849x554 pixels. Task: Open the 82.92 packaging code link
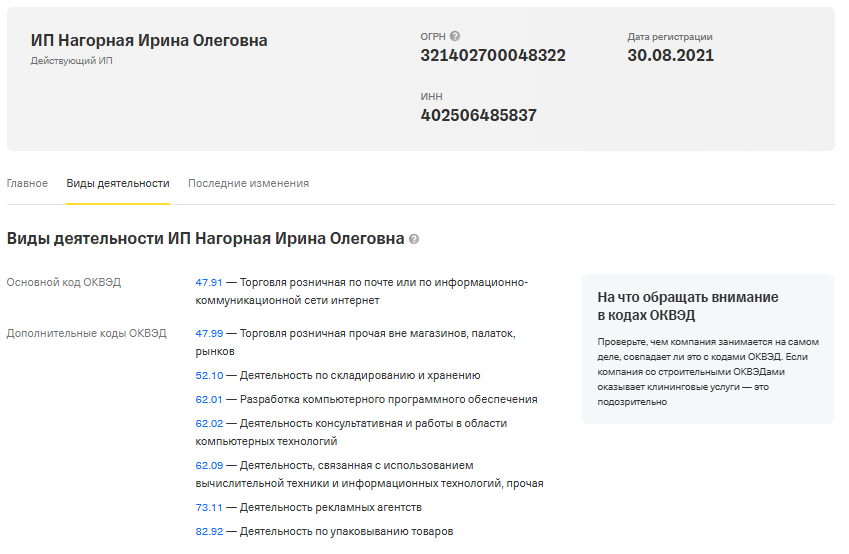click(209, 532)
